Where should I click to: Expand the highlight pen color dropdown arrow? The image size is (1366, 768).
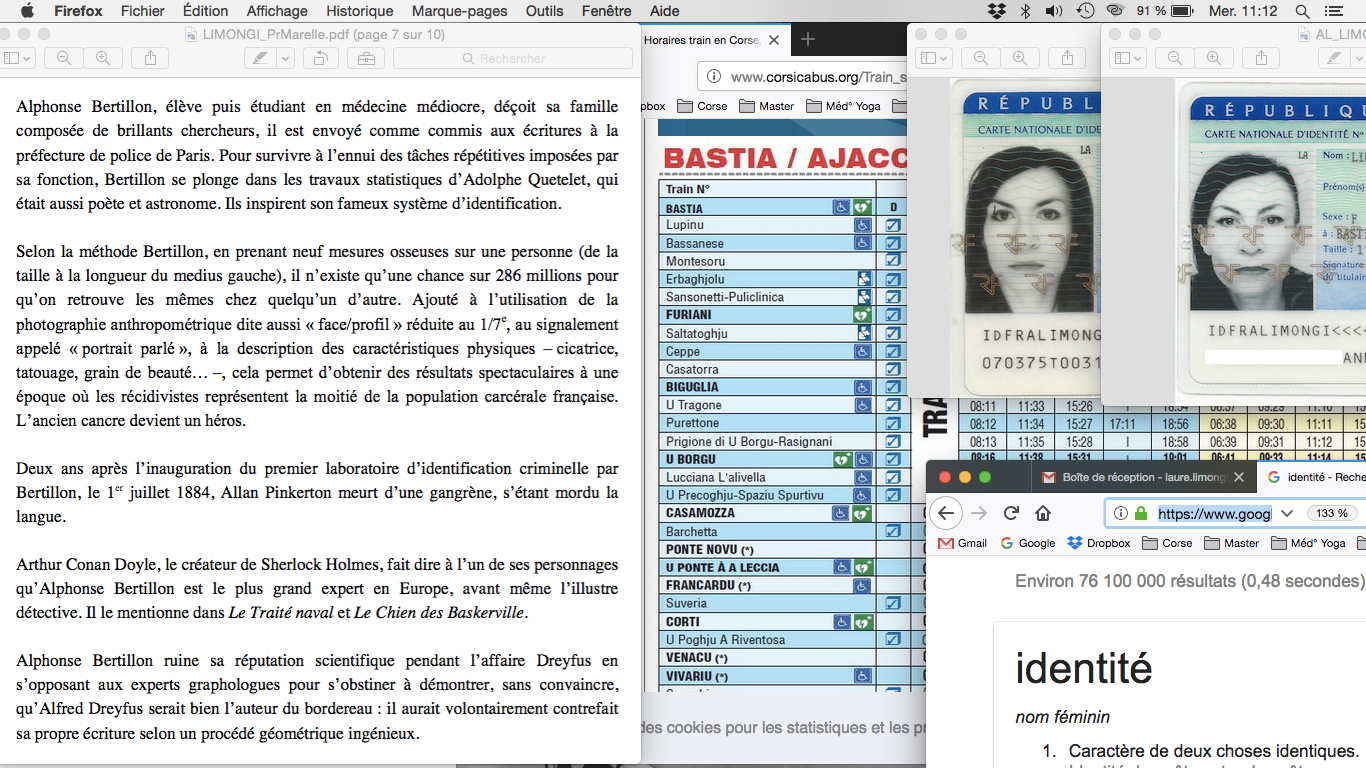[x=285, y=58]
